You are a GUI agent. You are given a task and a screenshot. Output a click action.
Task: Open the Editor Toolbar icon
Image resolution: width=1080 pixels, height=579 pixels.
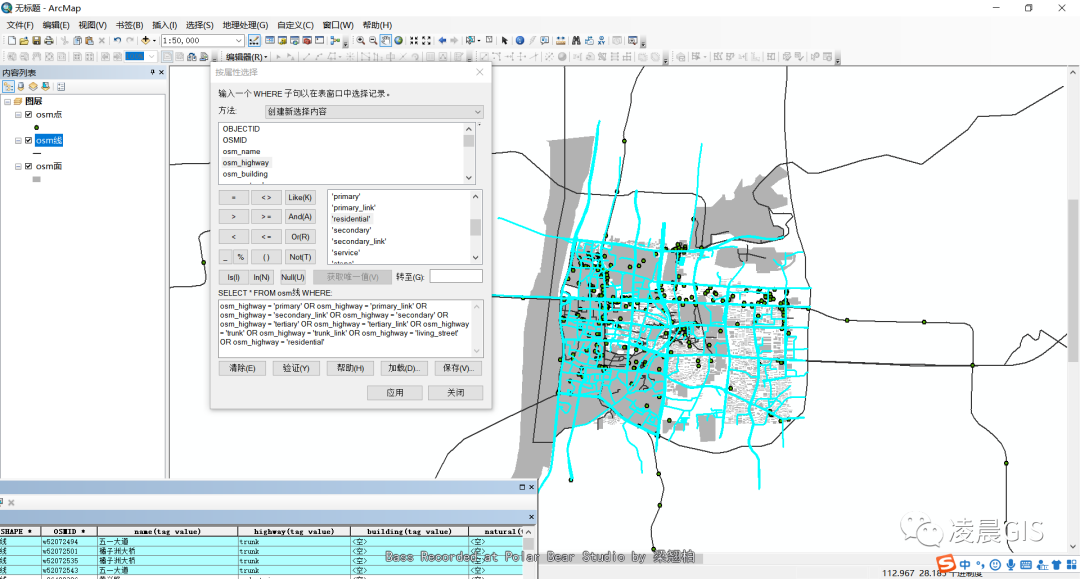254,41
